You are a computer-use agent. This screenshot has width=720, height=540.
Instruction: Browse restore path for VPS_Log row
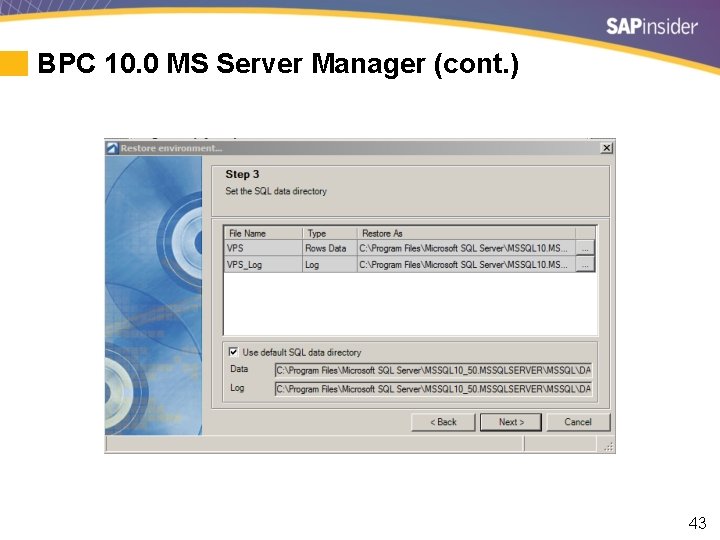tap(585, 264)
